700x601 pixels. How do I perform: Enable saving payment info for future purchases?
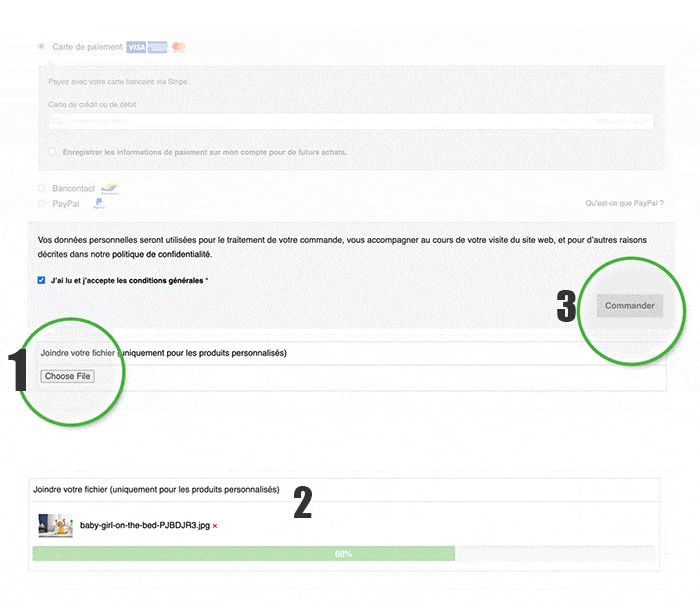point(52,152)
